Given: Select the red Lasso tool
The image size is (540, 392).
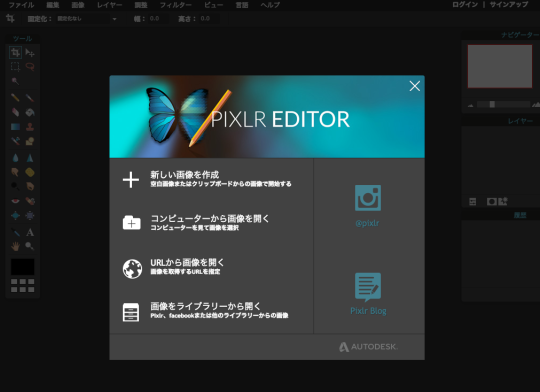Looking at the screenshot, I should [x=30, y=66].
